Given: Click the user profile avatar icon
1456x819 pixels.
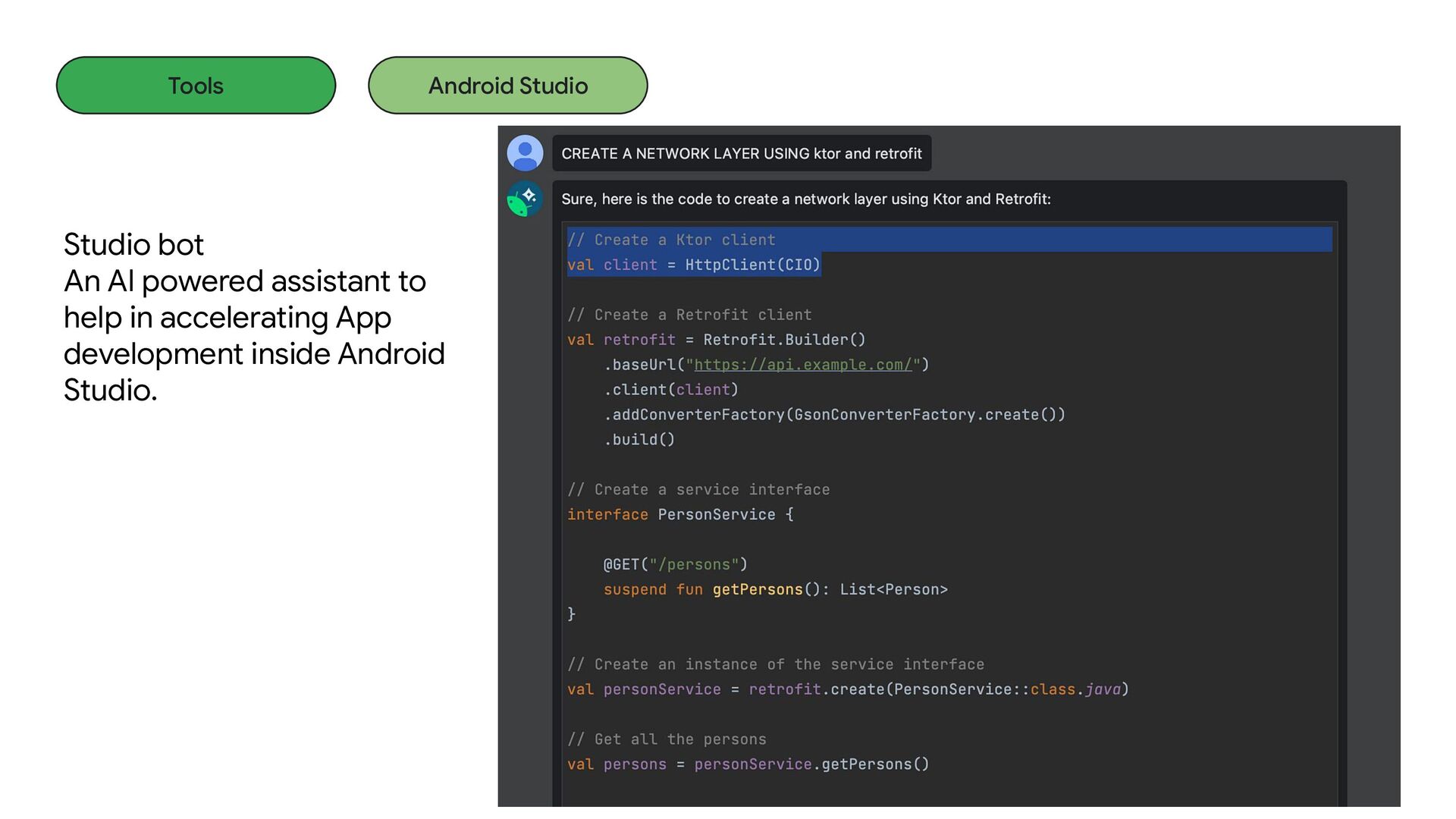Looking at the screenshot, I should 525,153.
